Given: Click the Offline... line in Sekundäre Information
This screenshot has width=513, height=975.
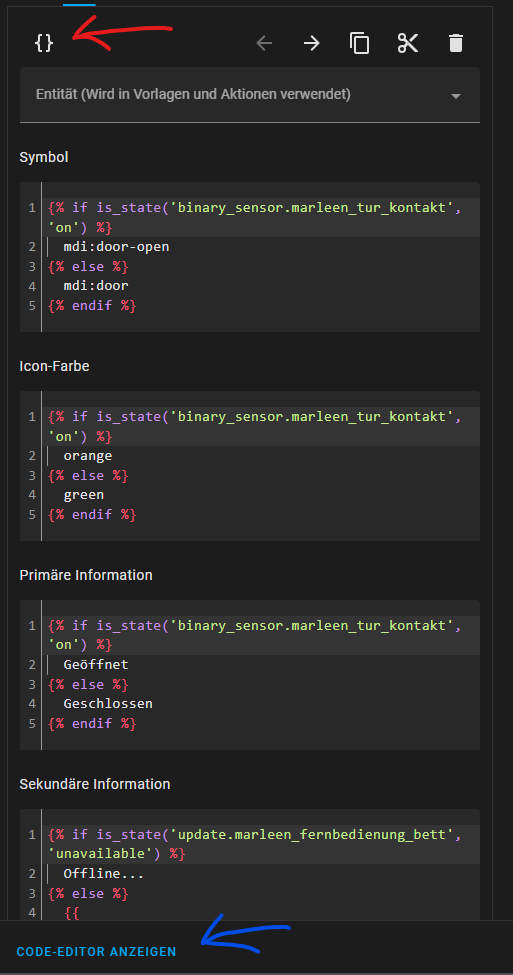Looking at the screenshot, I should (x=104, y=874).
